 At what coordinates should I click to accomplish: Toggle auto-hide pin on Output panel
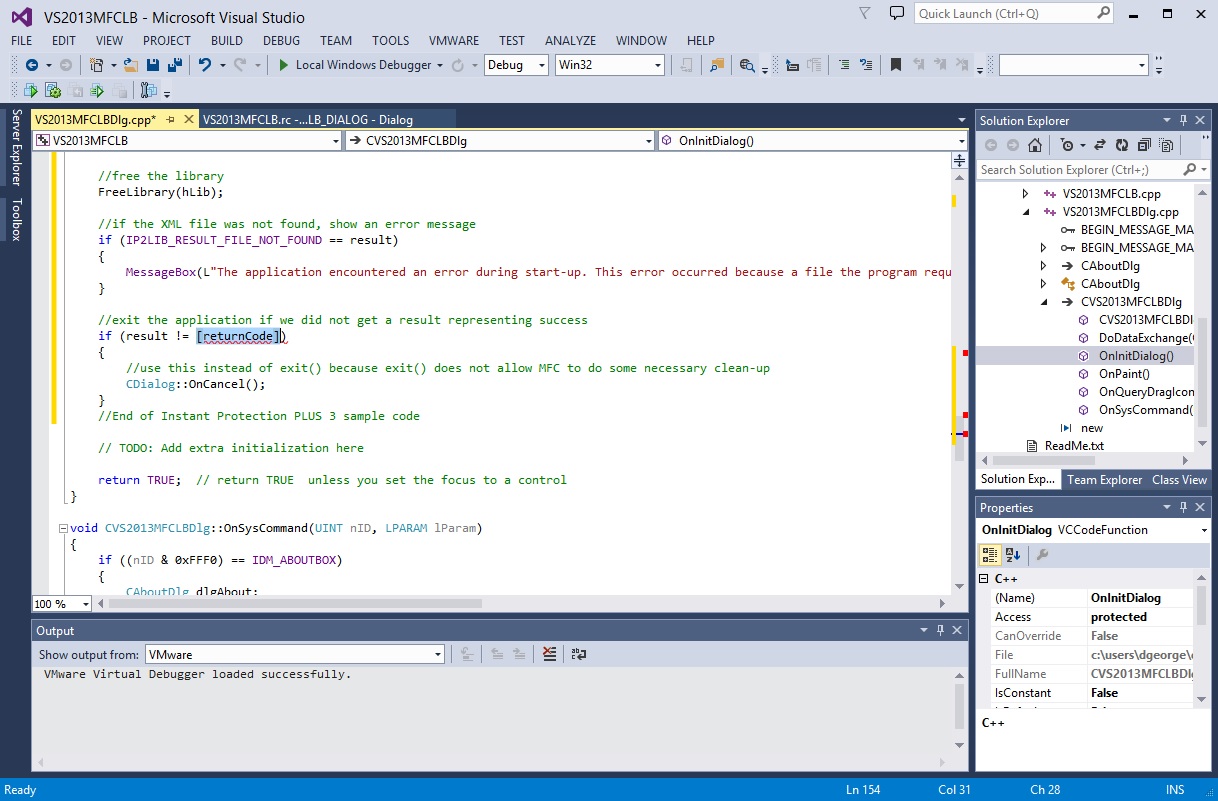coord(941,630)
